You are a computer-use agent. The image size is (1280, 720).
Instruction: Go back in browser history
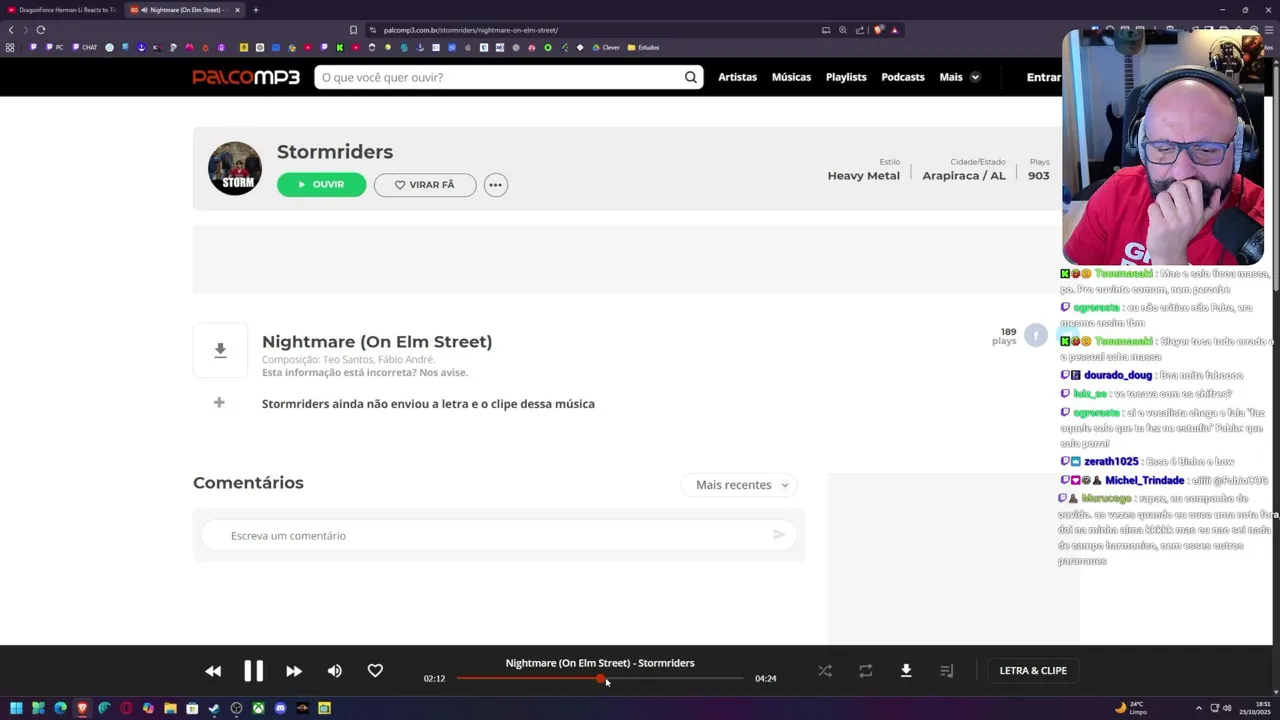tap(11, 30)
